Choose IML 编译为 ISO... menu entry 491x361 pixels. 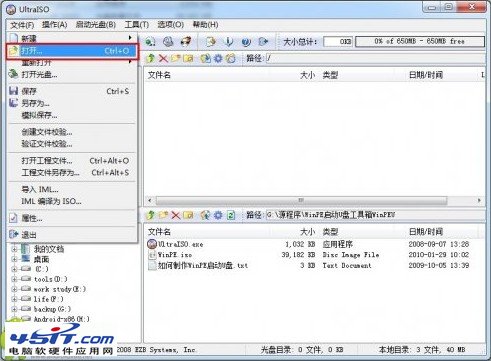pyautogui.click(x=72, y=201)
